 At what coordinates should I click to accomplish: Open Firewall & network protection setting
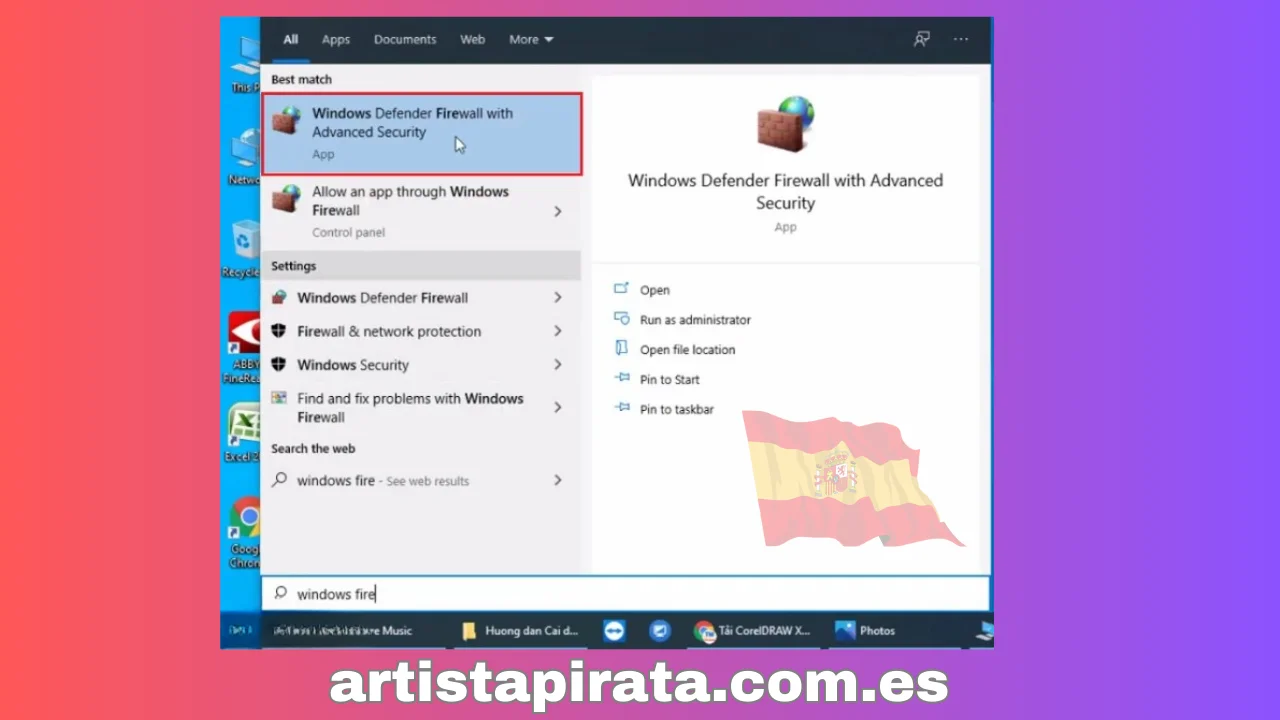tap(421, 331)
